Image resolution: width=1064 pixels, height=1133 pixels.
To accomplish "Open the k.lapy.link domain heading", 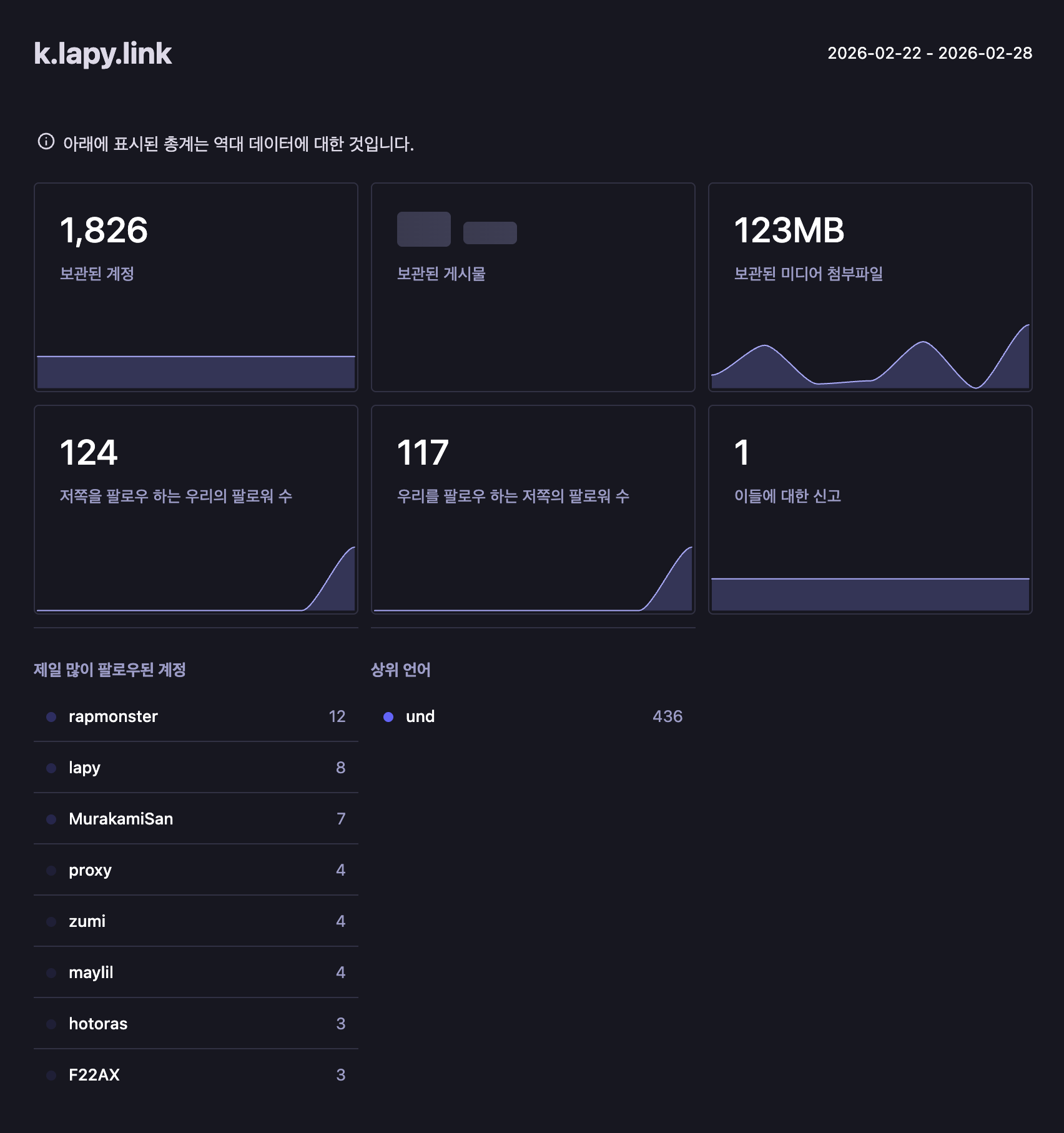I will (x=102, y=54).
